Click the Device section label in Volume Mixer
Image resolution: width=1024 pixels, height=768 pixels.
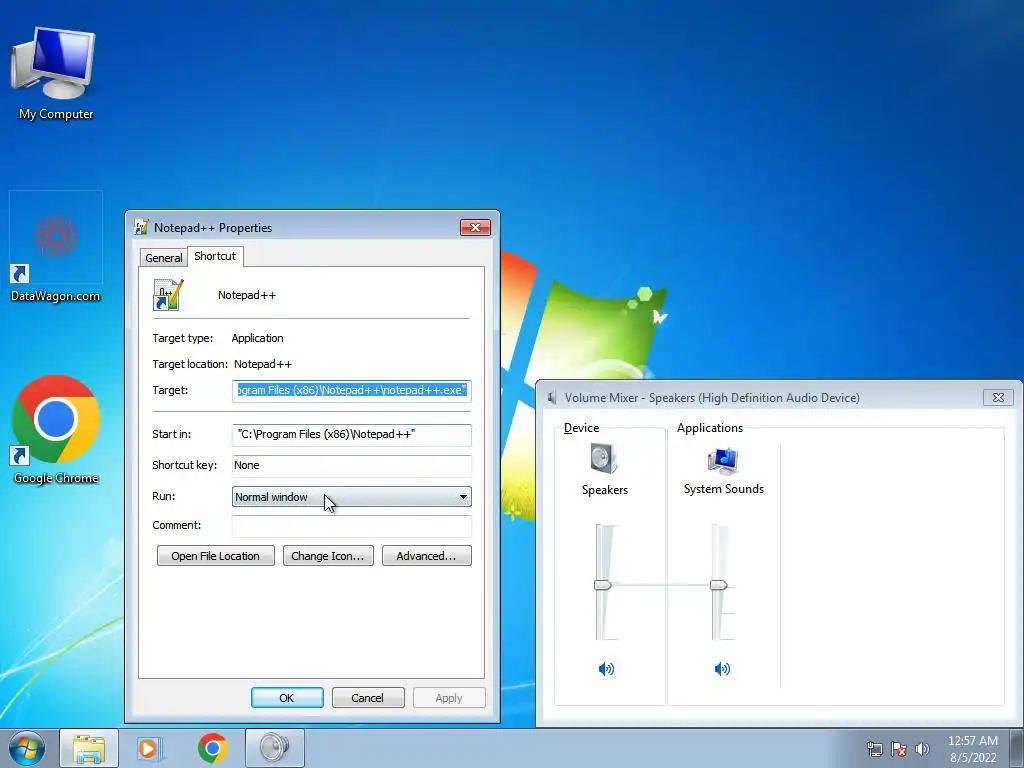pos(581,428)
